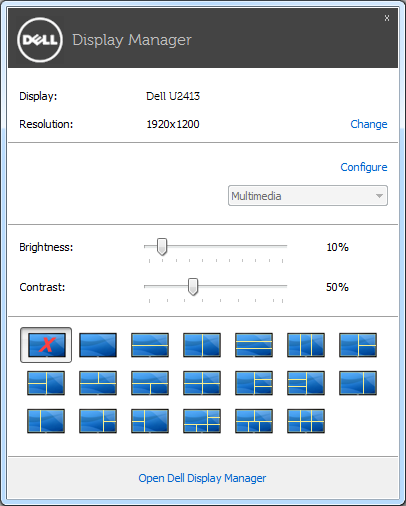
Task: Click the 10% brightness value
Action: [337, 247]
